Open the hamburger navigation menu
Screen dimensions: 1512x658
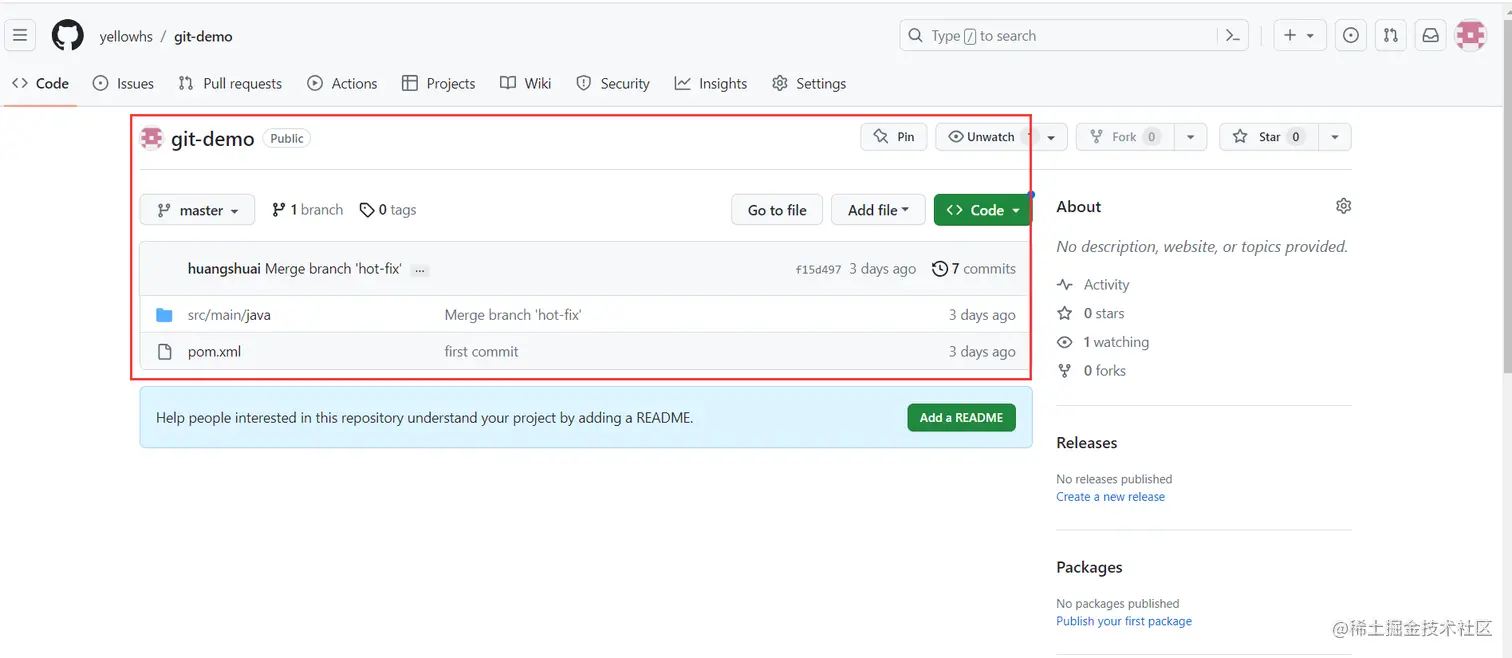pos(20,36)
